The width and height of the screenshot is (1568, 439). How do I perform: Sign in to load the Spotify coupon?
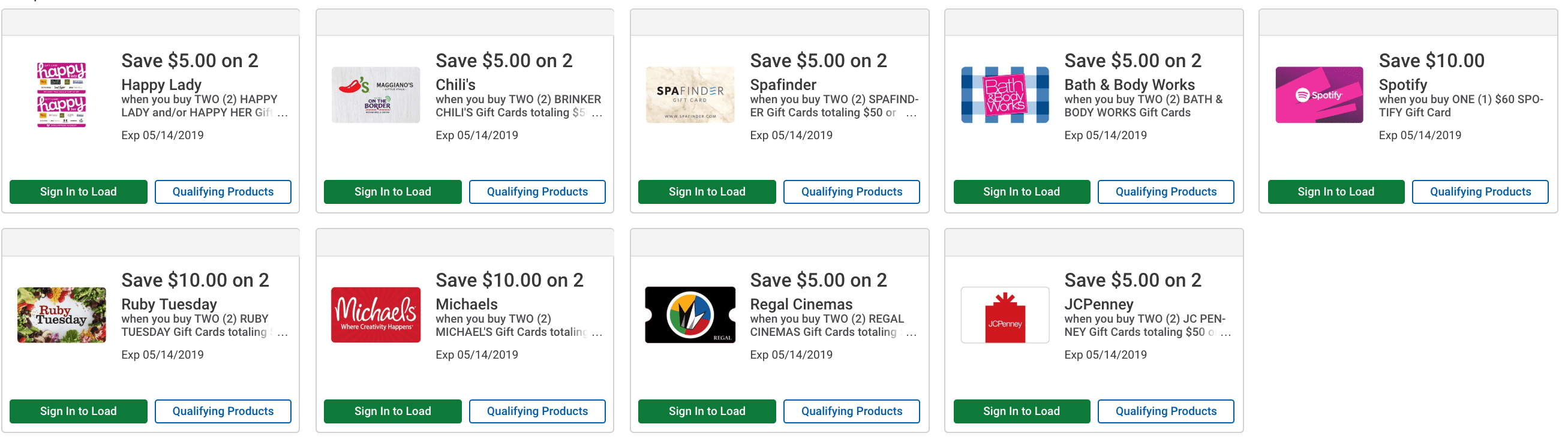pyautogui.click(x=1335, y=192)
